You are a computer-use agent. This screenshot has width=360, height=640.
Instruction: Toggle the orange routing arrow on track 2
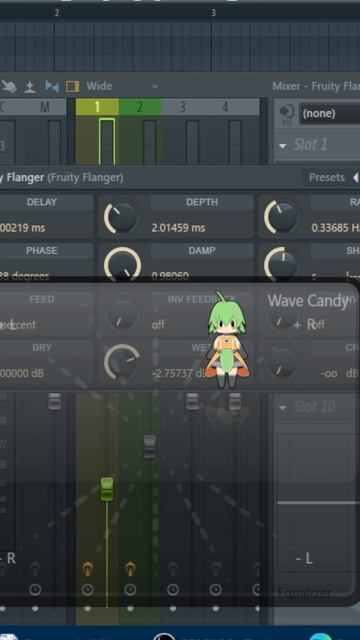click(130, 568)
